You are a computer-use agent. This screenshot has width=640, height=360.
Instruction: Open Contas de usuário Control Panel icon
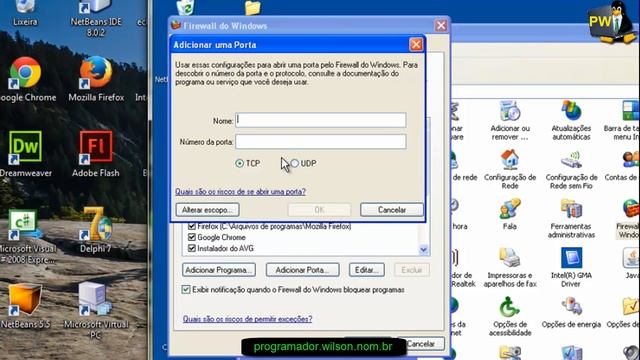[631, 160]
